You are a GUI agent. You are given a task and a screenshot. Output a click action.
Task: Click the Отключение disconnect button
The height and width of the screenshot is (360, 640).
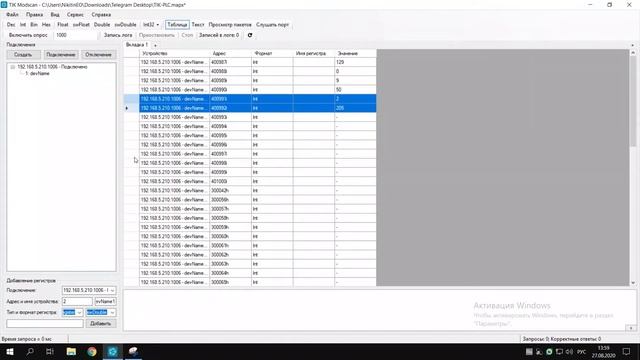click(98, 55)
